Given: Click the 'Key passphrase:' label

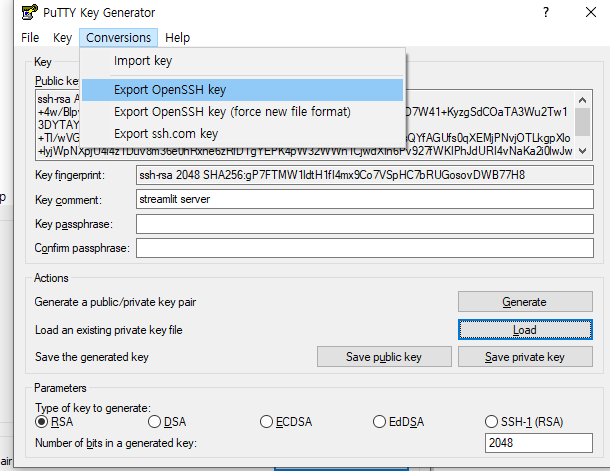Looking at the screenshot, I should (x=74, y=224).
